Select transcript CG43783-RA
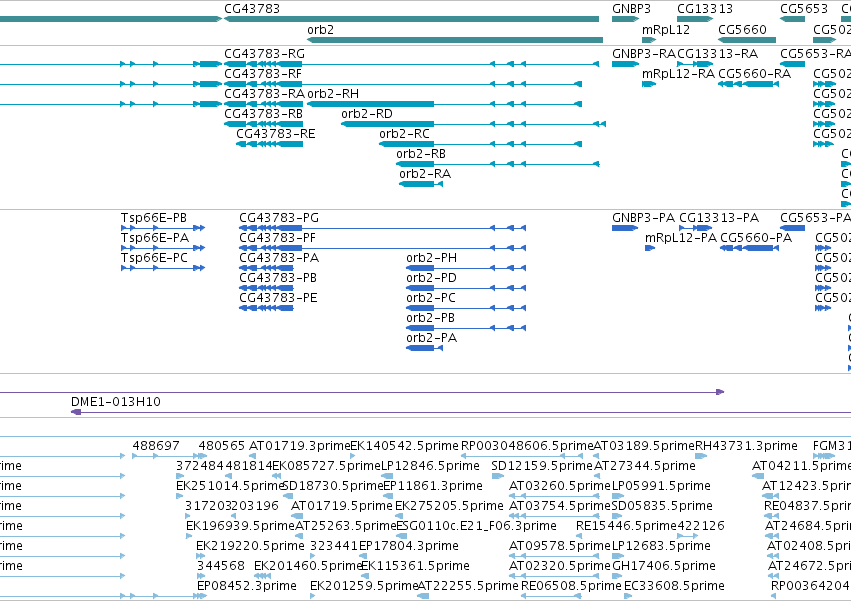The width and height of the screenshot is (851, 601). point(264,94)
